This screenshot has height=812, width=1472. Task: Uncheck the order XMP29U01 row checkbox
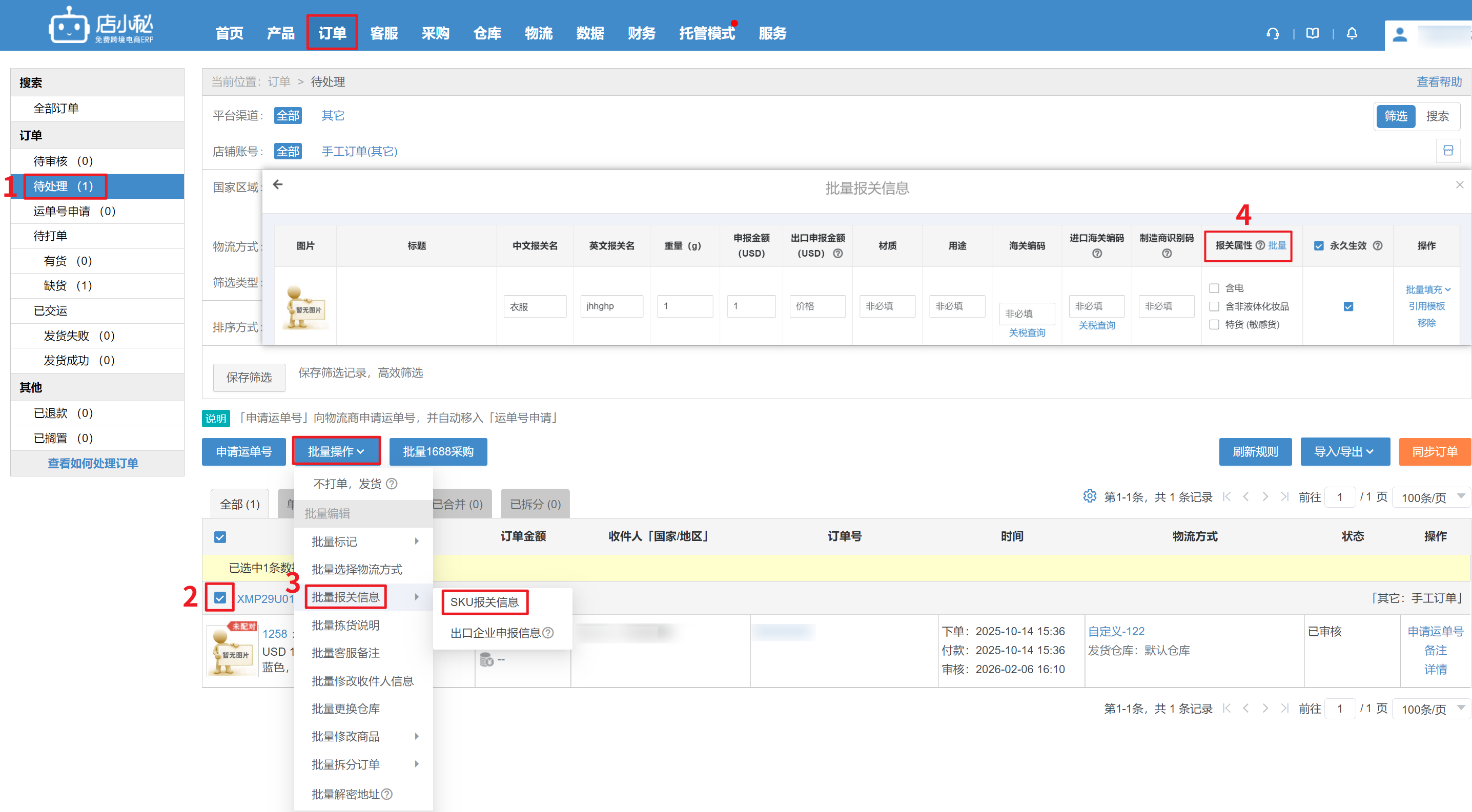[x=220, y=598]
